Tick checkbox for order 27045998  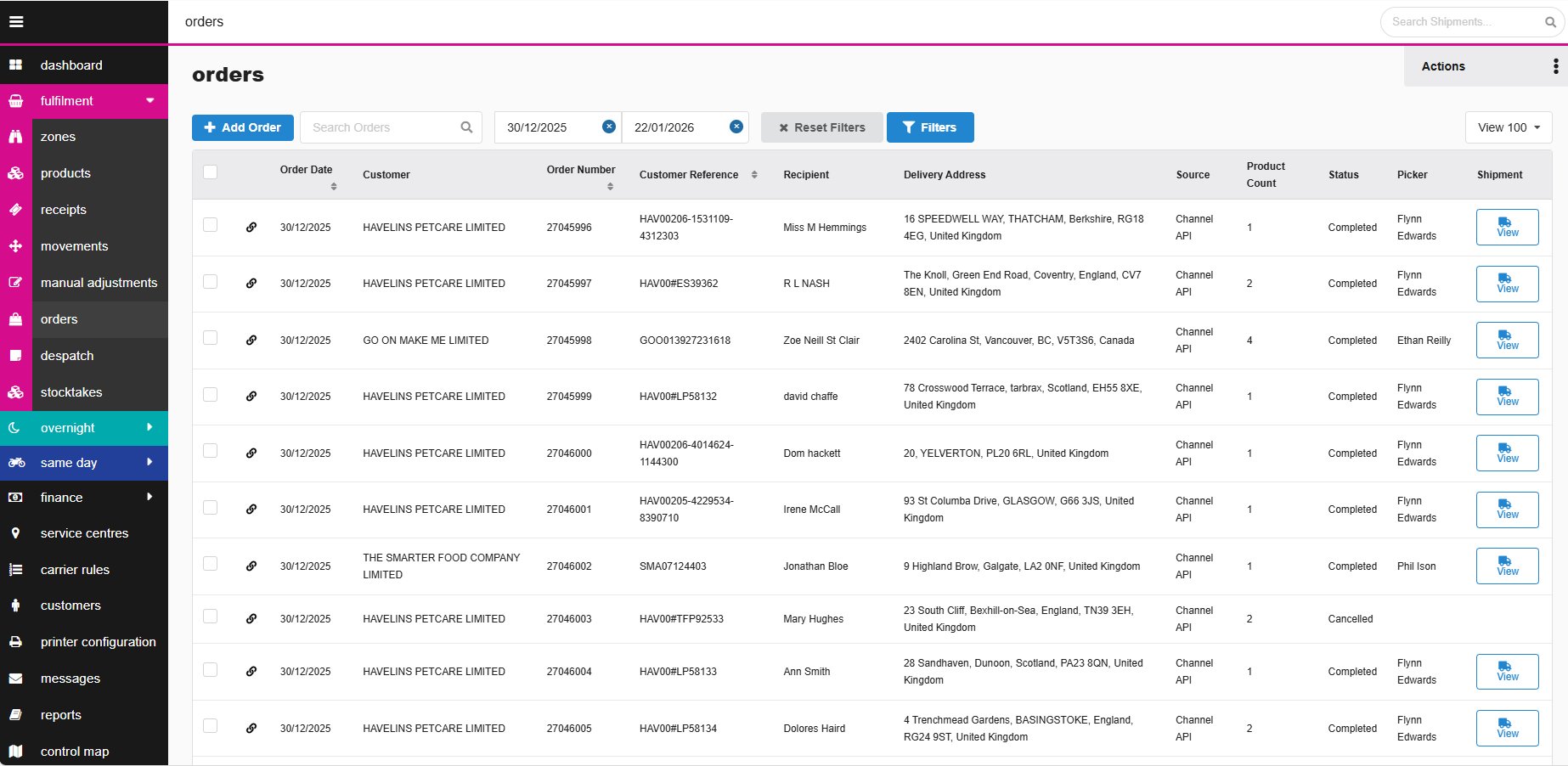click(211, 338)
